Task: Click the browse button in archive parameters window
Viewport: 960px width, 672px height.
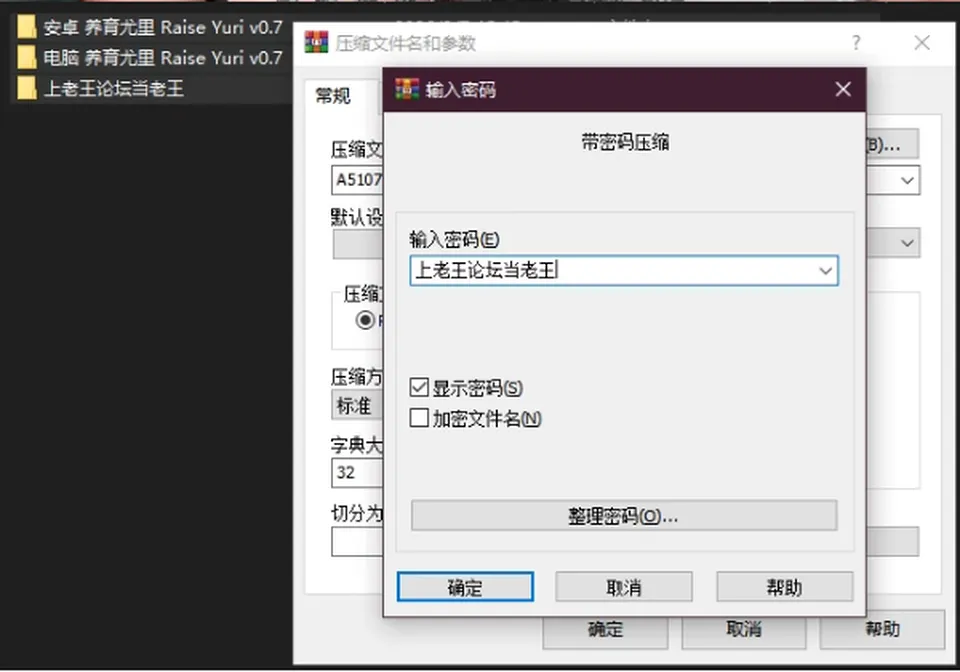Action: tap(892, 144)
